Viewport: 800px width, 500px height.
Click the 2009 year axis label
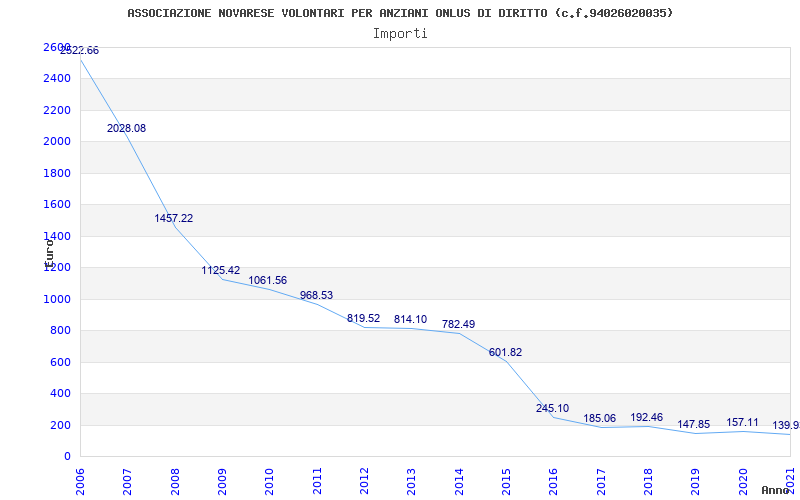click(x=222, y=482)
